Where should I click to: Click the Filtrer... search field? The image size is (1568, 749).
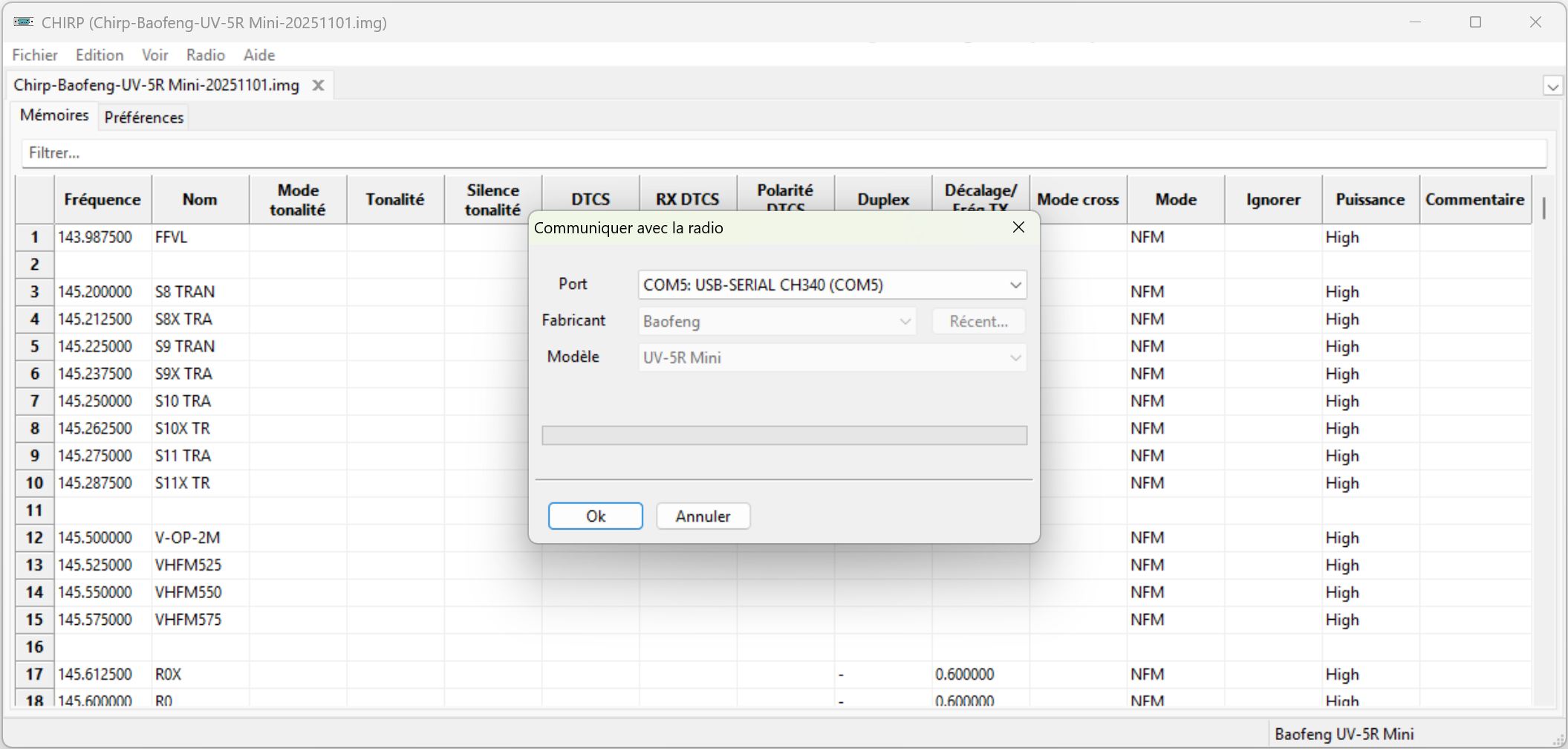(784, 153)
